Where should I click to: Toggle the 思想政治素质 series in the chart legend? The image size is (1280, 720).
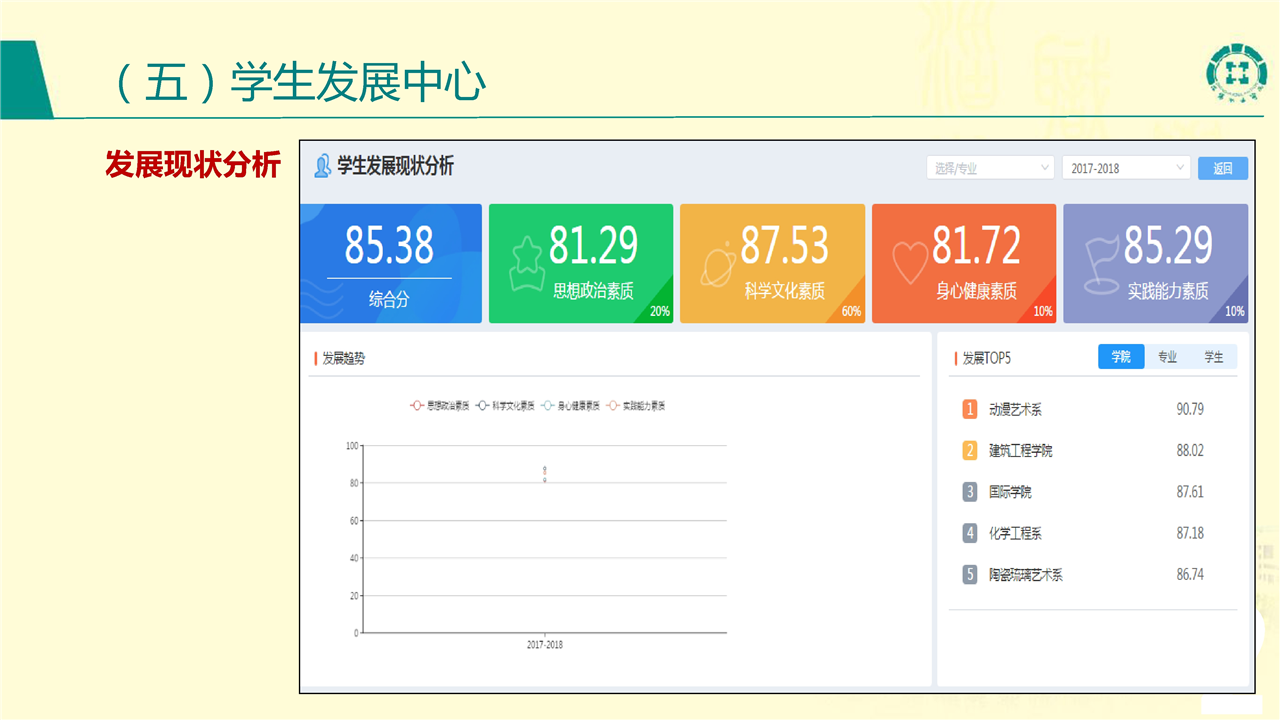439,406
